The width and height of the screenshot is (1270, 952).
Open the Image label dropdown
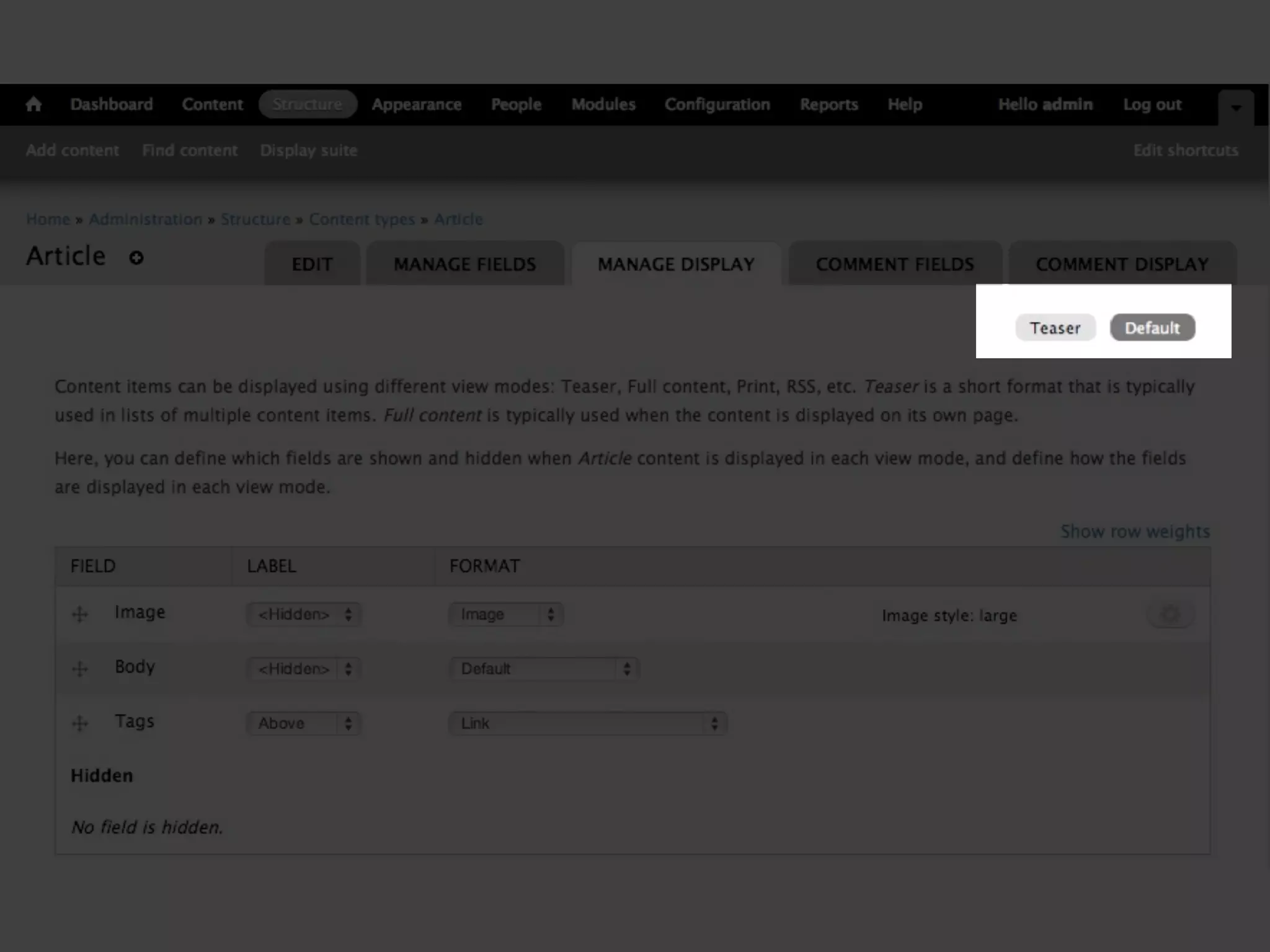point(304,614)
